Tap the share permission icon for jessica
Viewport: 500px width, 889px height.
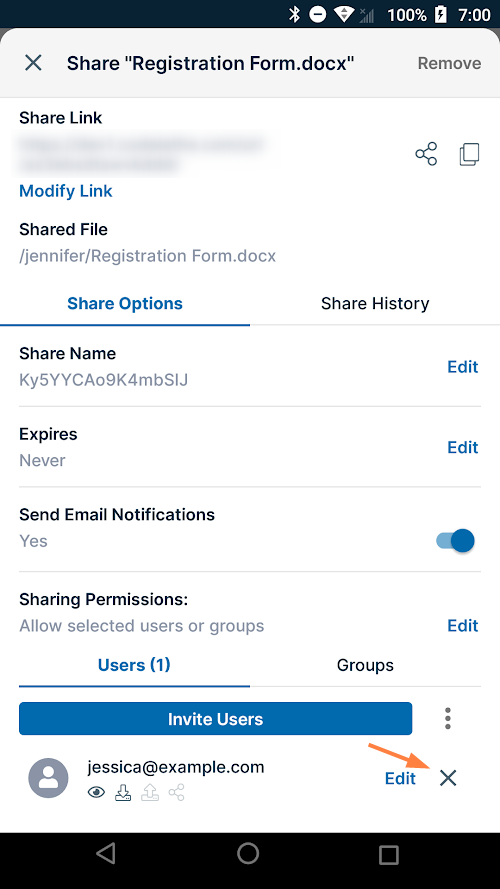click(176, 792)
